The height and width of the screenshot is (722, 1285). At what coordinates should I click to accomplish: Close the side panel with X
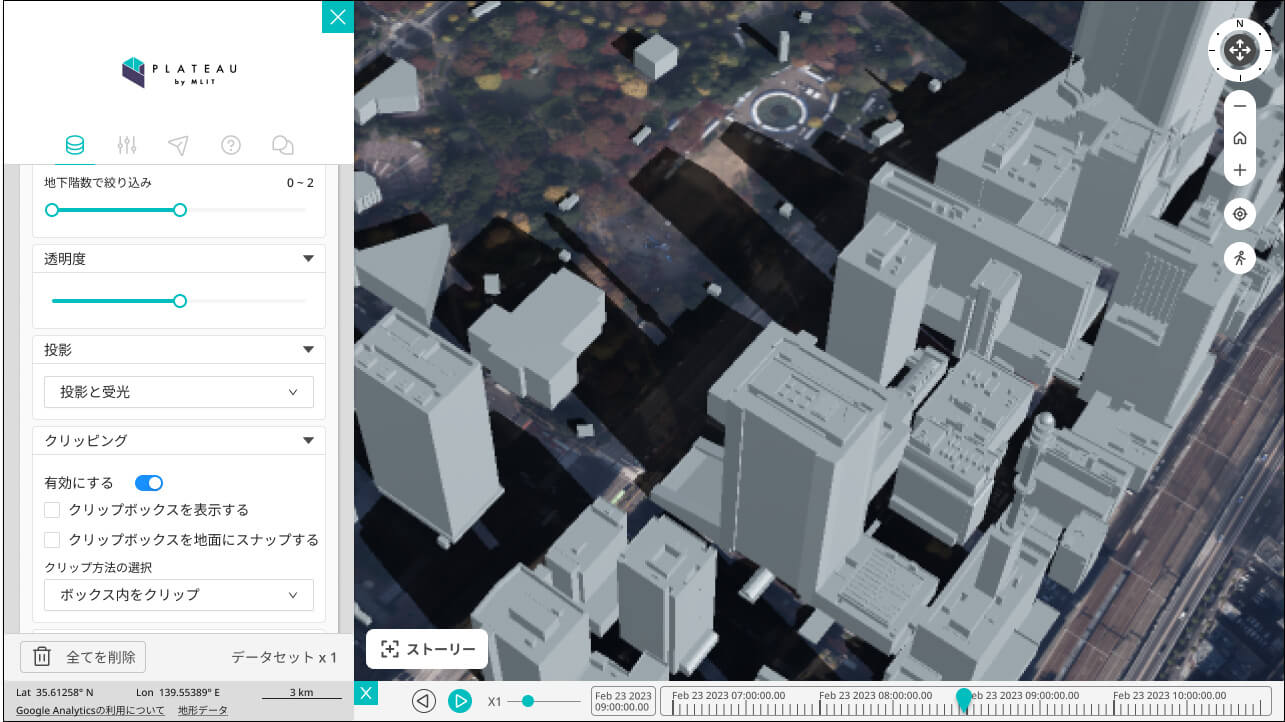(338, 17)
